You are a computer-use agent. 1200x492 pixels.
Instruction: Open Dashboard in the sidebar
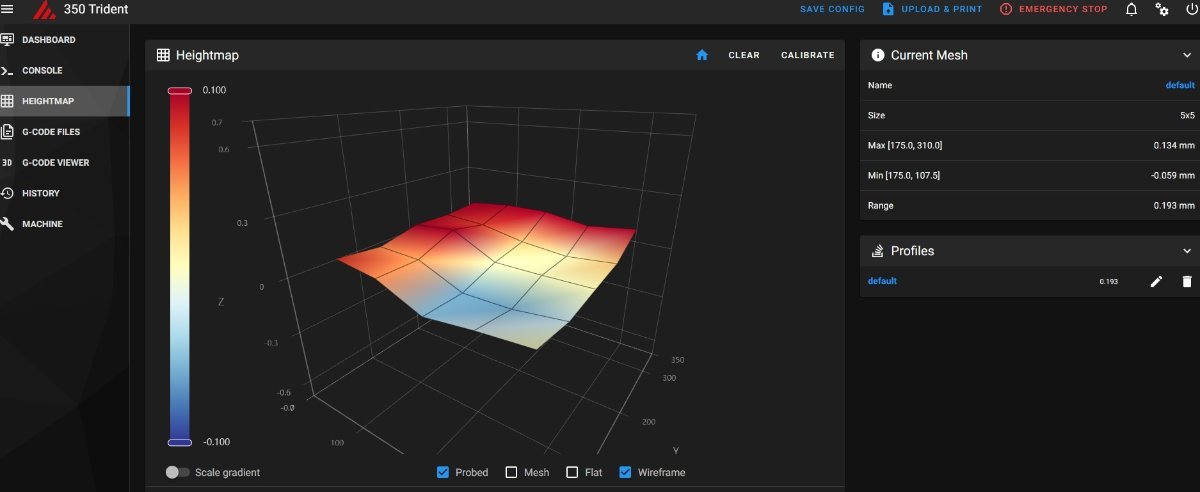point(65,40)
